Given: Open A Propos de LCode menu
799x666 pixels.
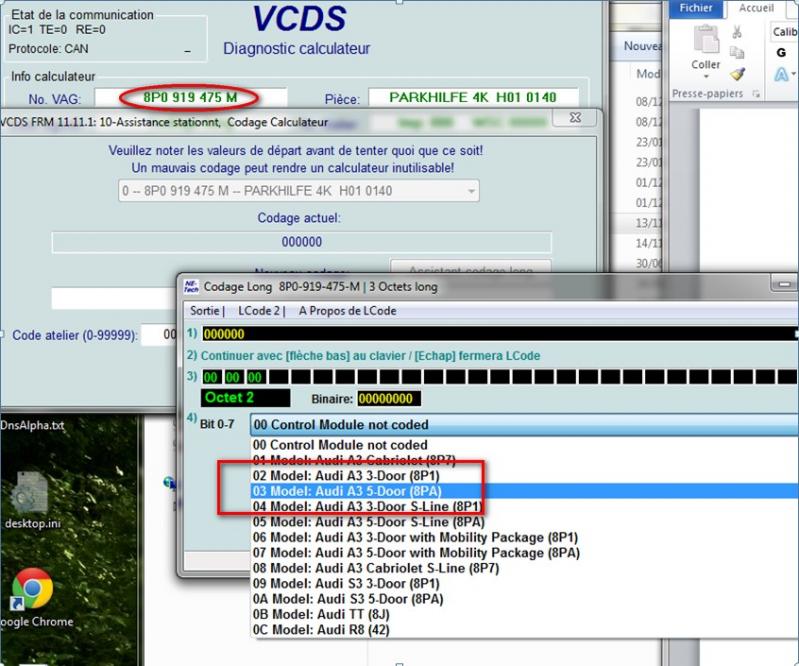Looking at the screenshot, I should (348, 311).
